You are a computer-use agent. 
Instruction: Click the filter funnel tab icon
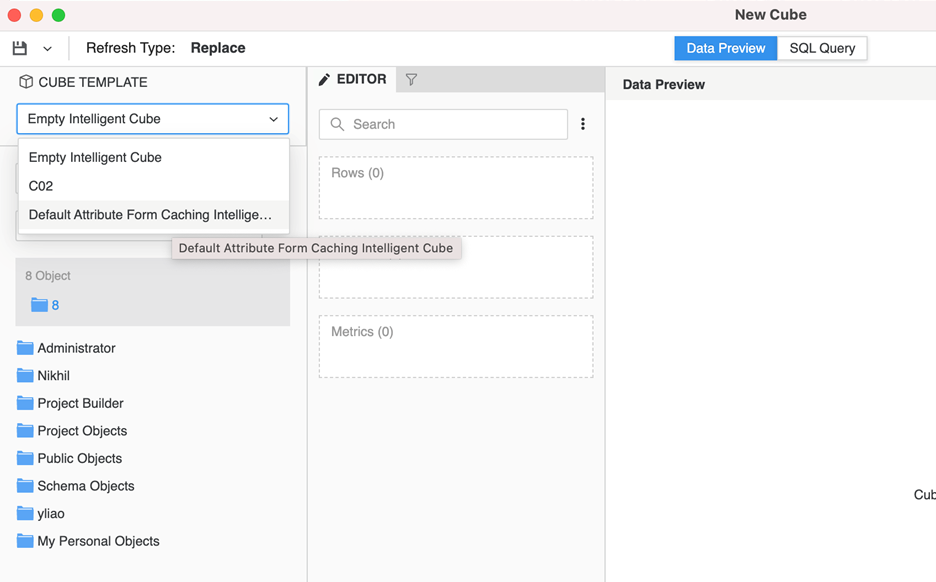tap(411, 80)
